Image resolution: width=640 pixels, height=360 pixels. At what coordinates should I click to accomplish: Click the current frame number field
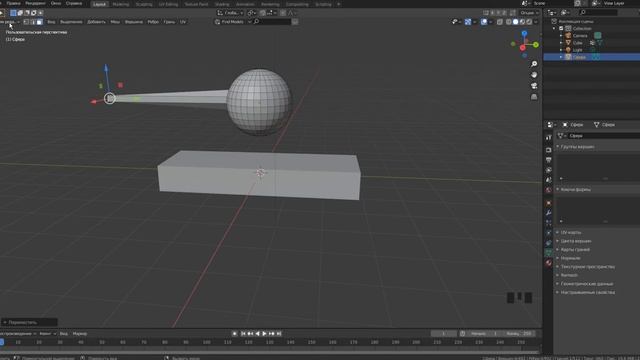point(443,333)
